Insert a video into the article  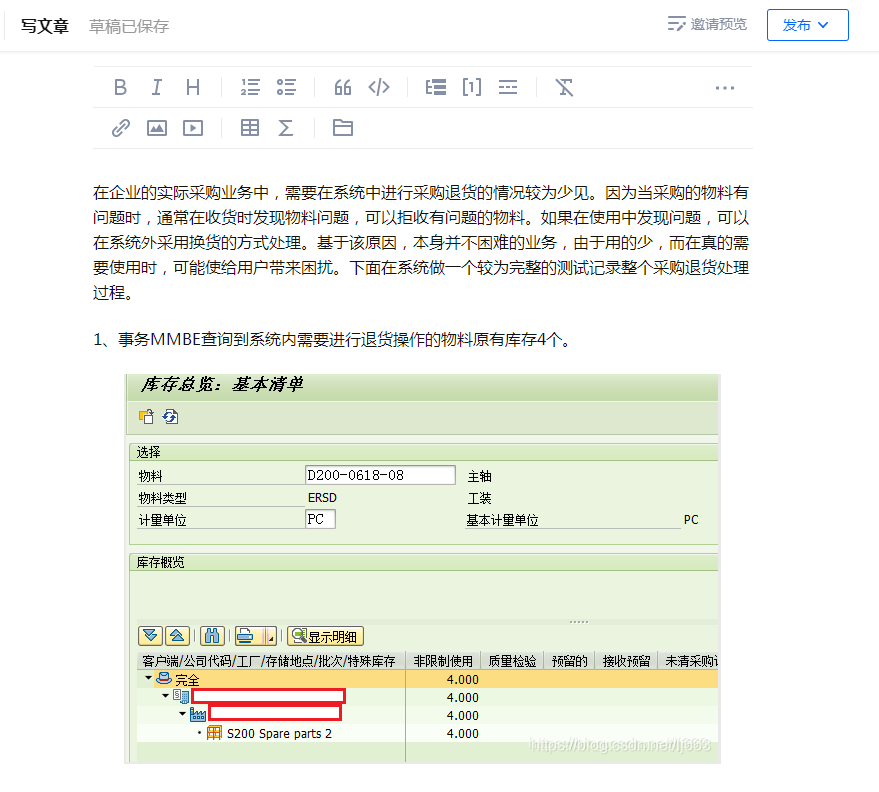click(193, 128)
